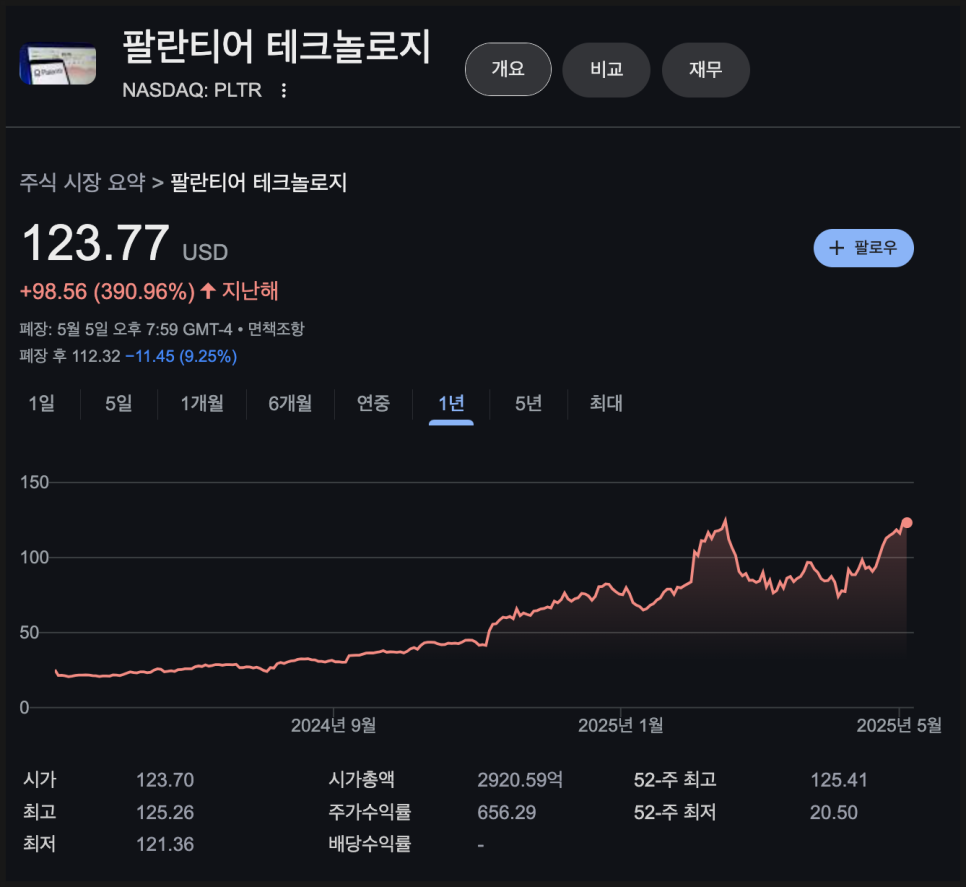
Task: Click the after-hours −11.45 (9.25%) value
Action: click(181, 356)
